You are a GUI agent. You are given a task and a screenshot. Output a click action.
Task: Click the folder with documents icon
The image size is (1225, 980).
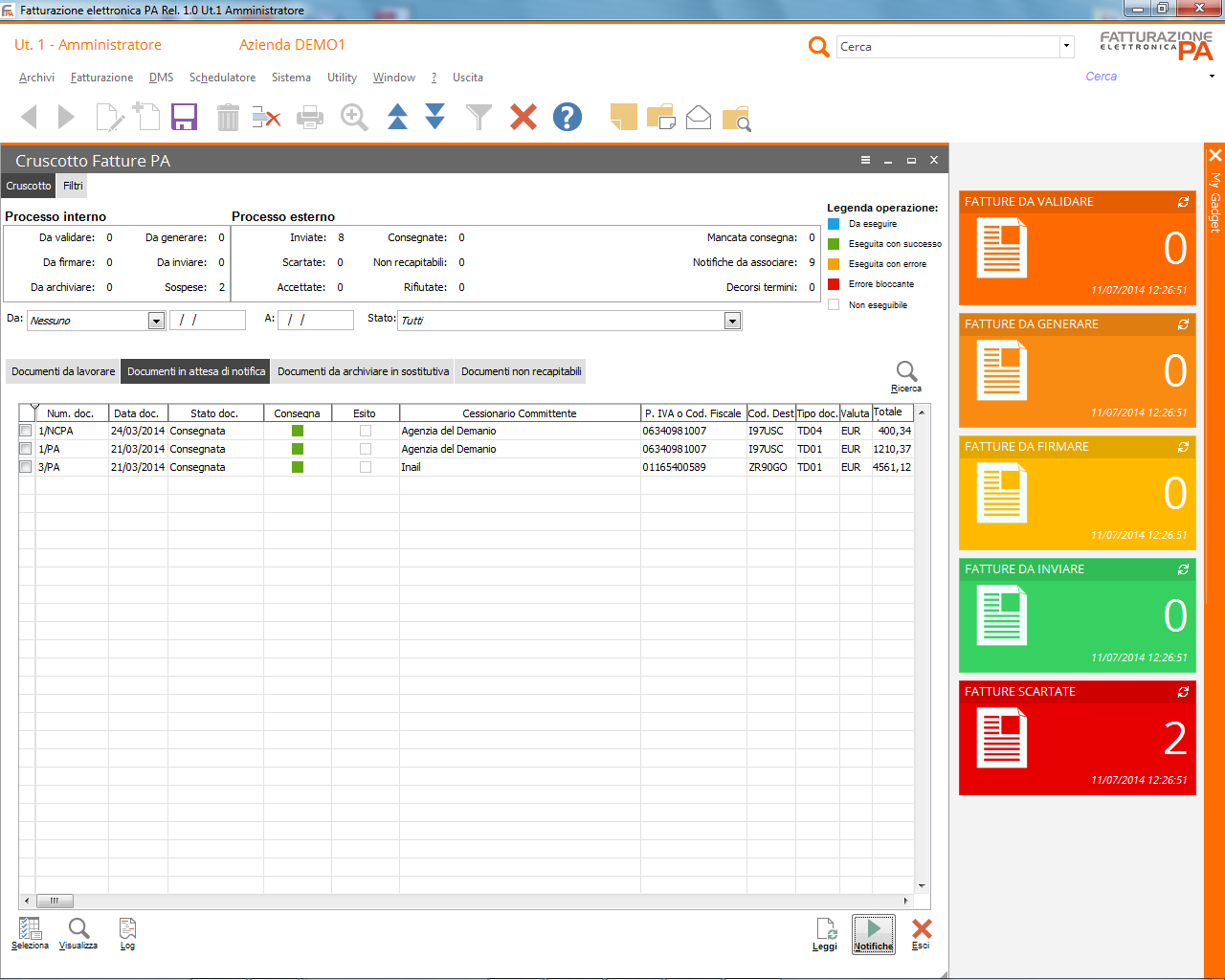[x=661, y=117]
